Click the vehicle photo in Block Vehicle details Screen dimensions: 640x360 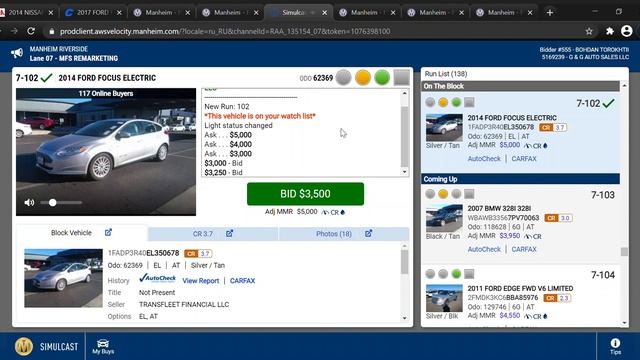pos(63,278)
